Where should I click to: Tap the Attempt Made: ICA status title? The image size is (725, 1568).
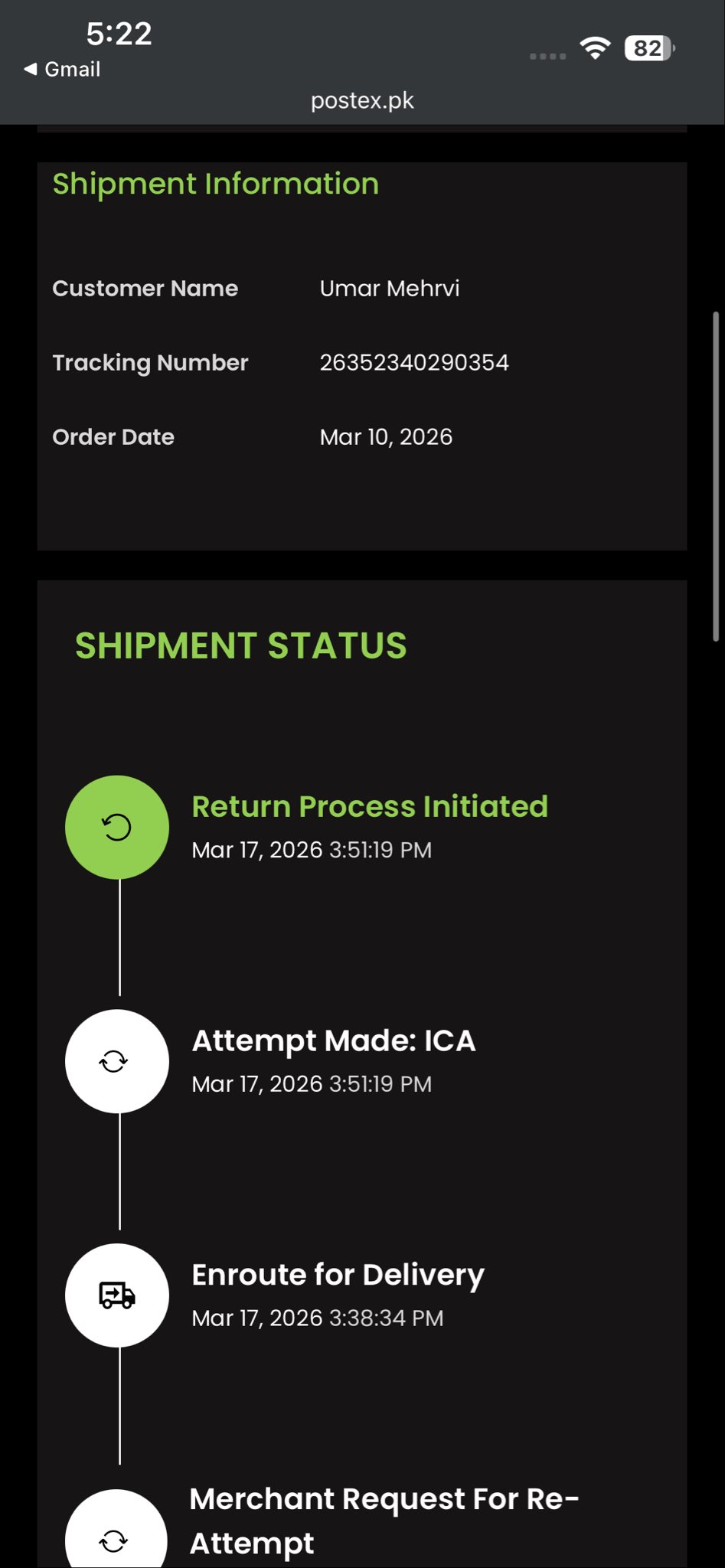(x=334, y=1040)
